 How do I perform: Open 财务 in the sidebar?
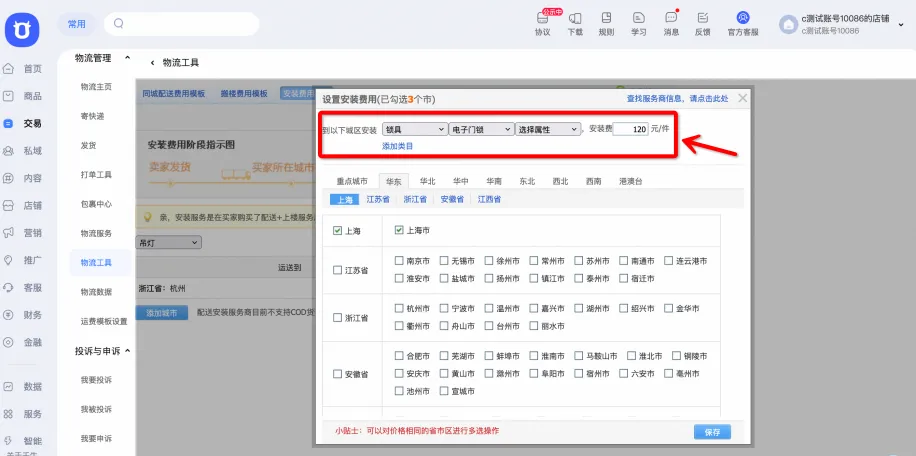[x=23, y=315]
